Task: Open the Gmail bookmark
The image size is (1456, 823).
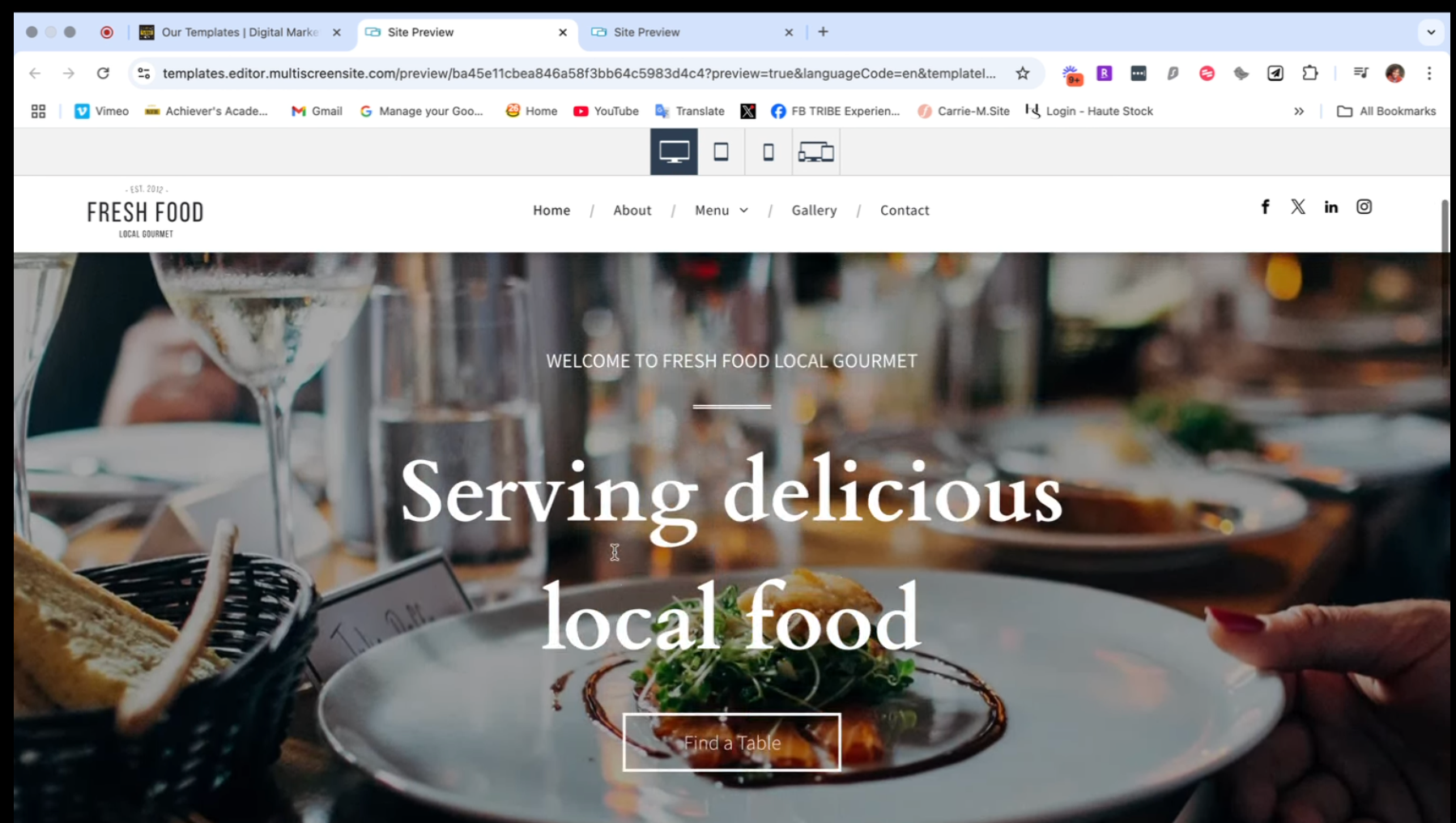Action: 317,111
